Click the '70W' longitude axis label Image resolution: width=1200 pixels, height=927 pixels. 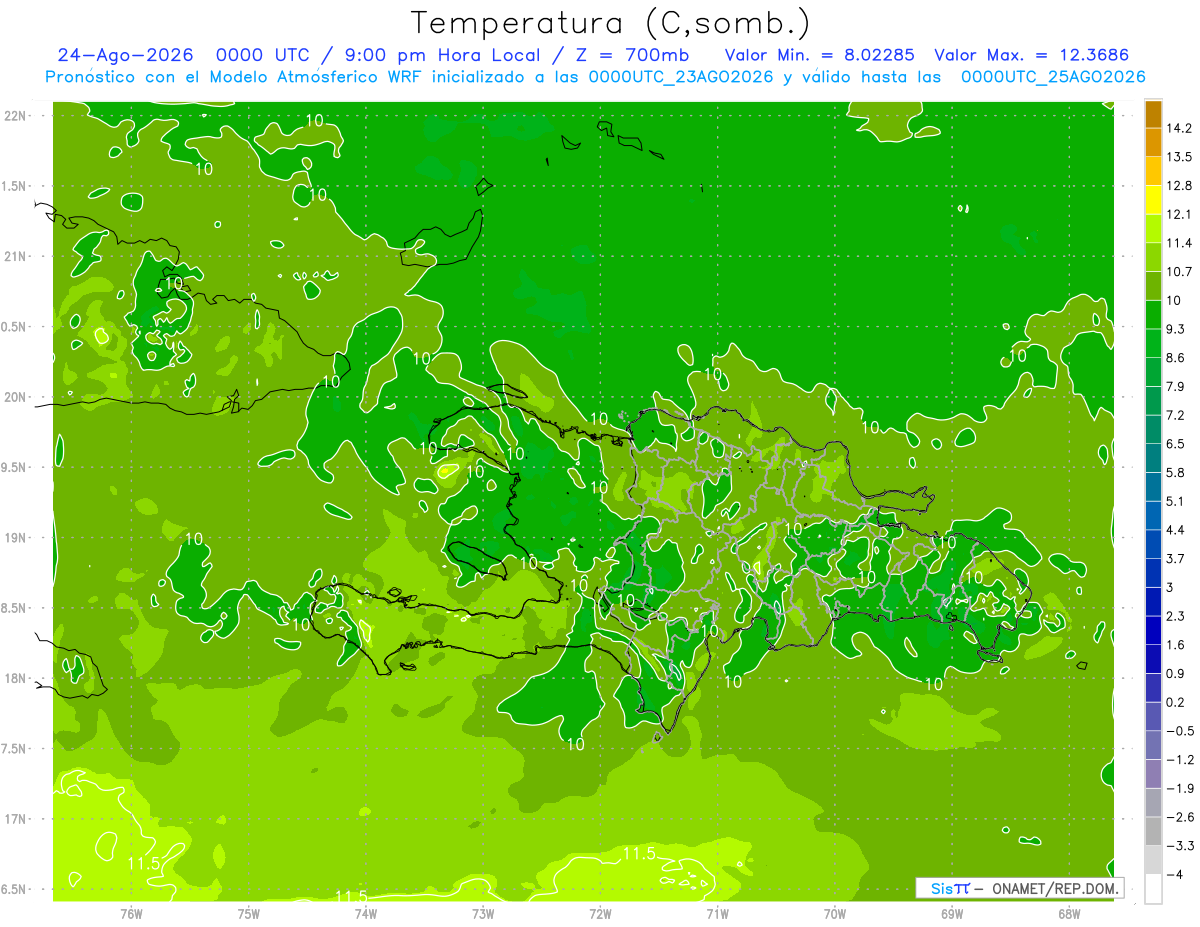pos(835,914)
